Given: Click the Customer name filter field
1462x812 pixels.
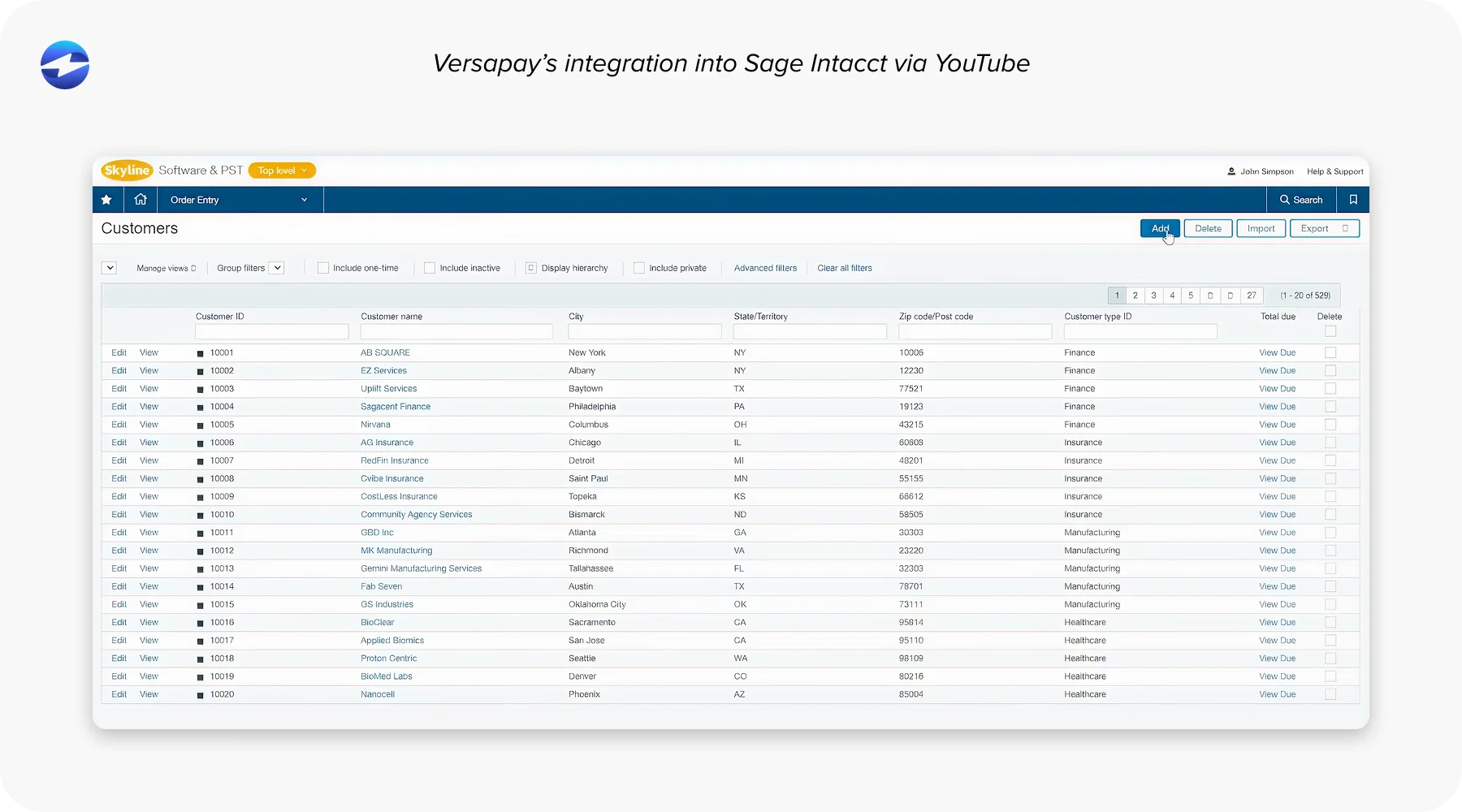Looking at the screenshot, I should click(x=456, y=331).
